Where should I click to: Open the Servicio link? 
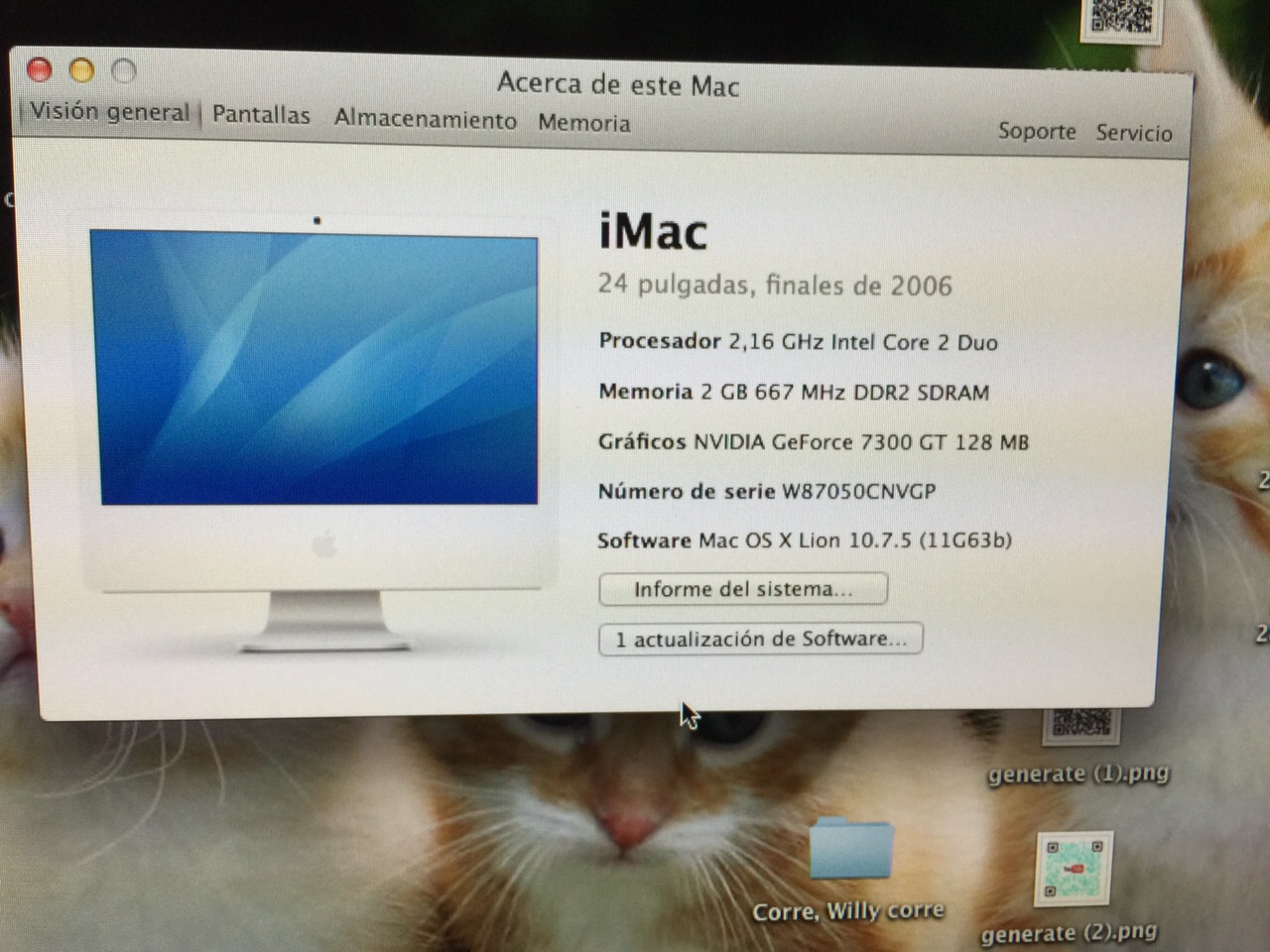tap(1134, 133)
